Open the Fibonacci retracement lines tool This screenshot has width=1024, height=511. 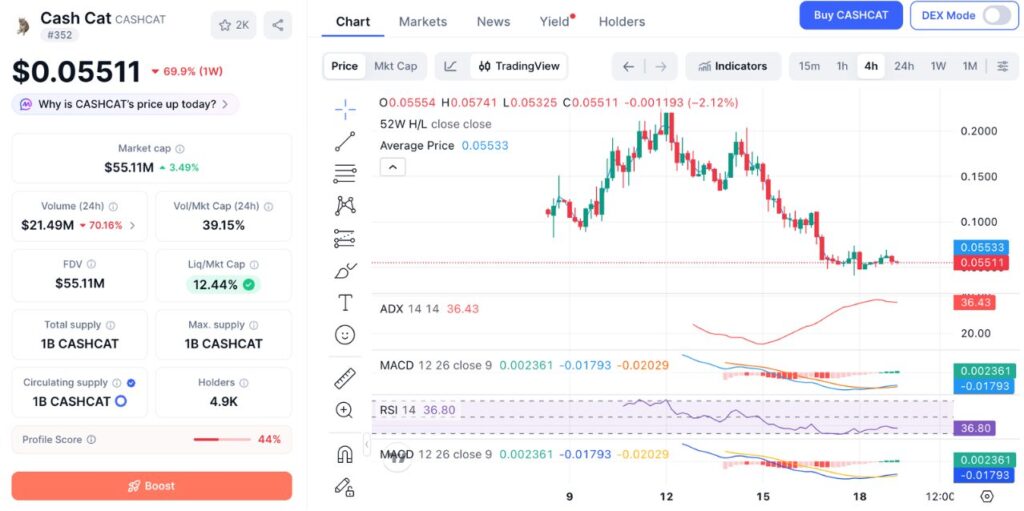pyautogui.click(x=345, y=173)
